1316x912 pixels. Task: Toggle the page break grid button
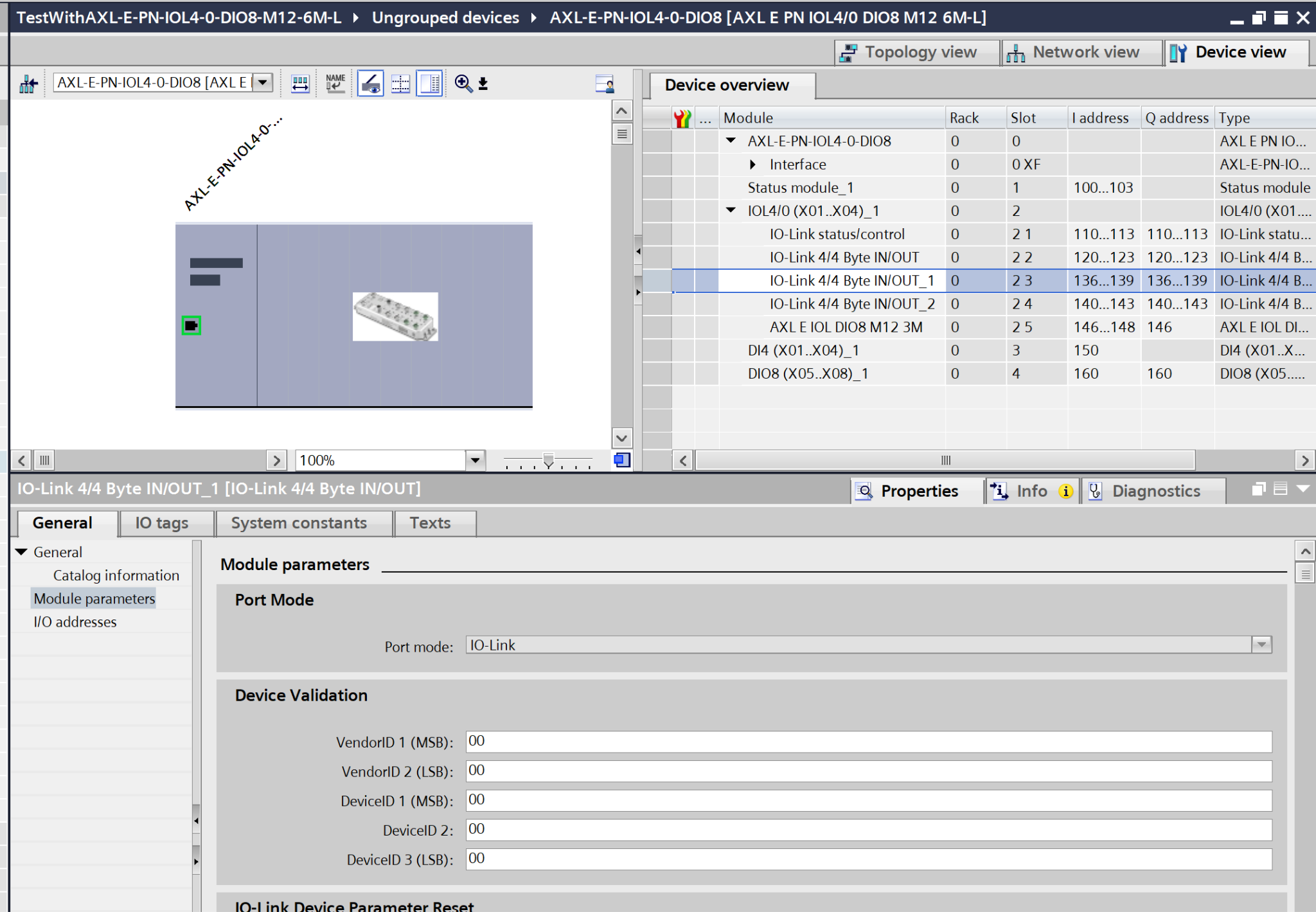400,84
